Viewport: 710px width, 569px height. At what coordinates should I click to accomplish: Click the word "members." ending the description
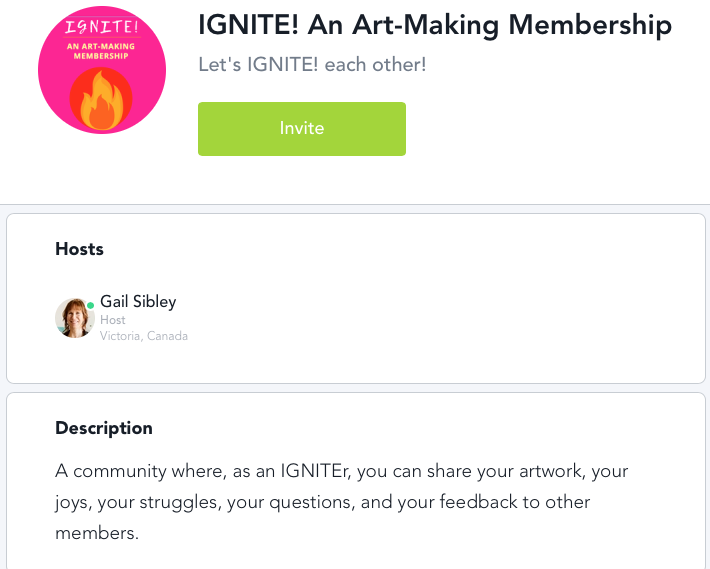[x=97, y=533]
